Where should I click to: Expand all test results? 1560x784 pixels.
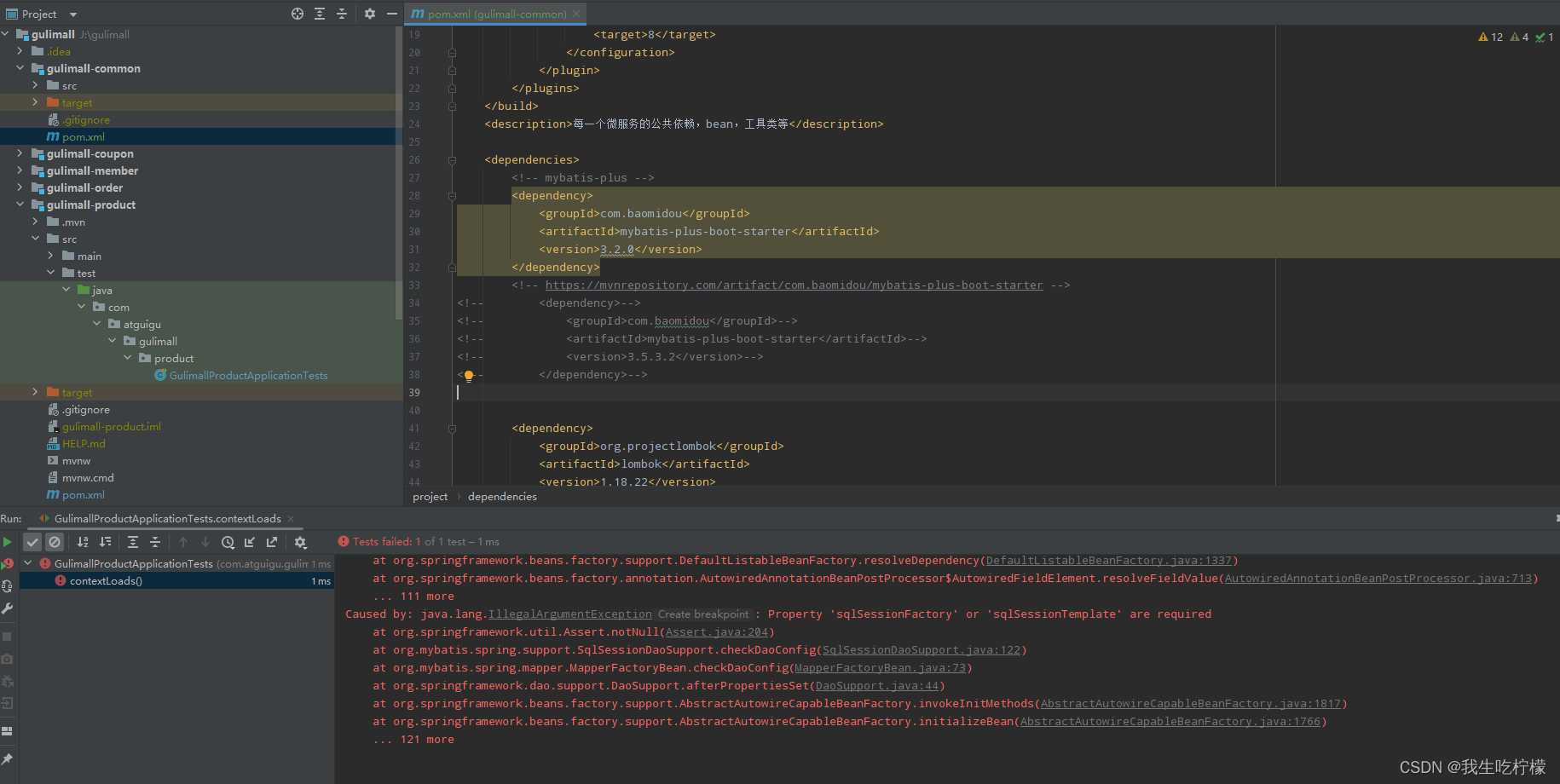pos(133,542)
